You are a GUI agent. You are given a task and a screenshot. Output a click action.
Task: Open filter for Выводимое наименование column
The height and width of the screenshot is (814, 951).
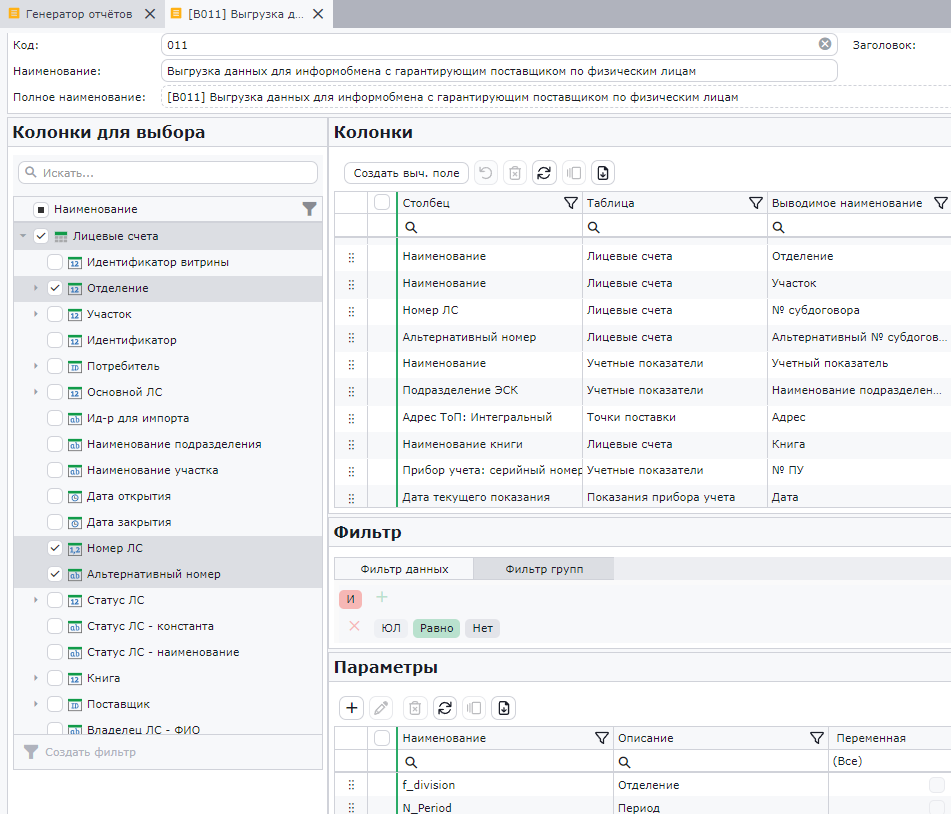click(941, 203)
